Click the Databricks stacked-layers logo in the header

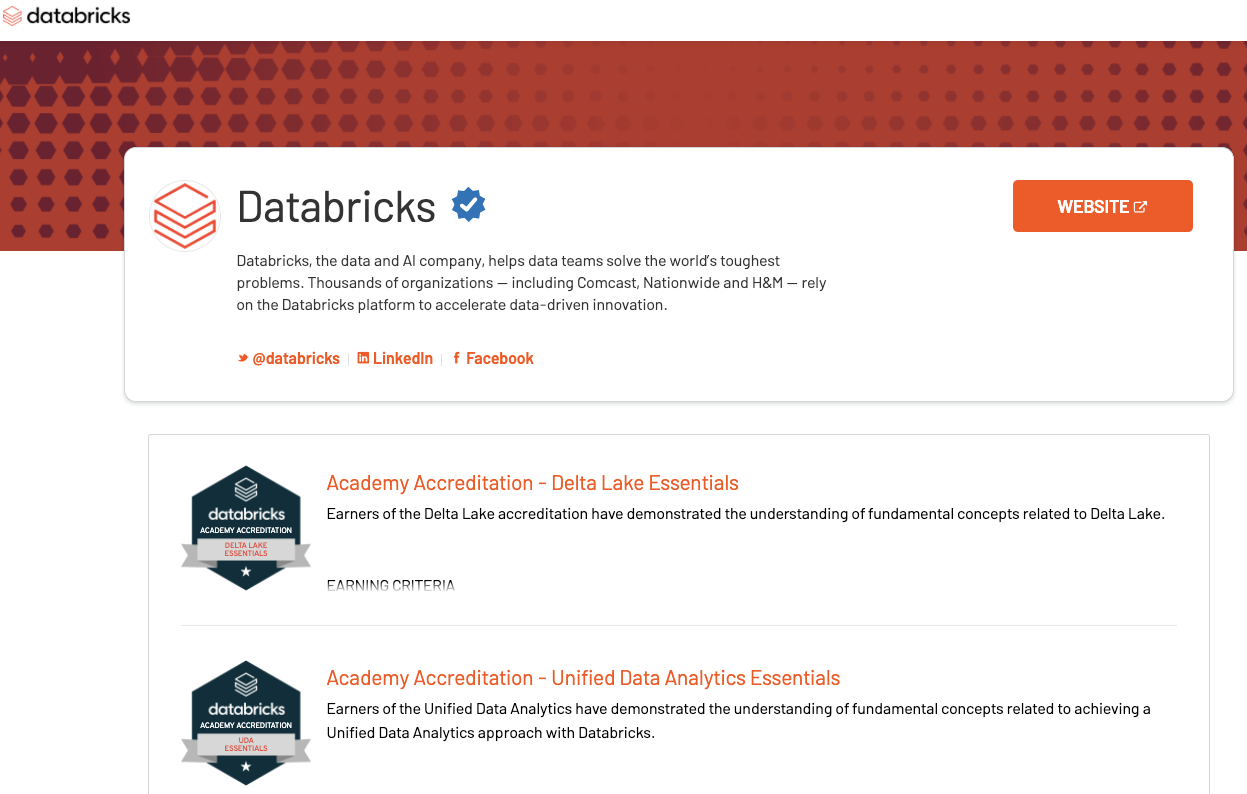[x=13, y=17]
